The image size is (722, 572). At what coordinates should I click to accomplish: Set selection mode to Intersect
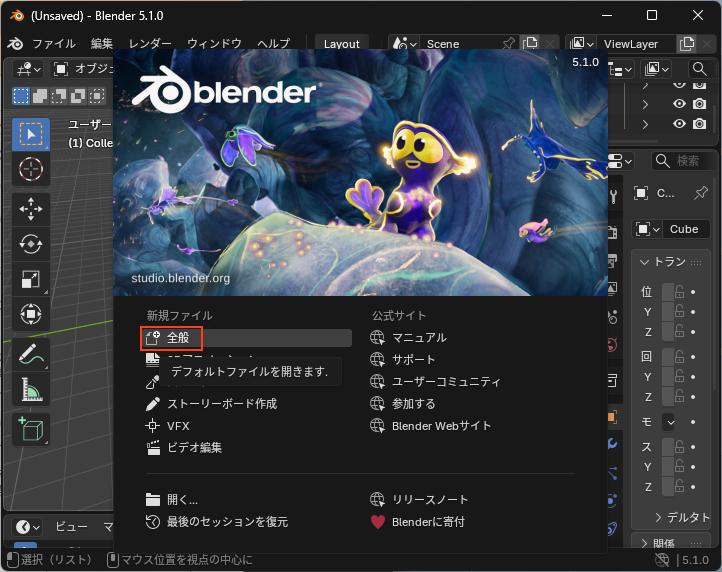pyautogui.click(x=97, y=96)
